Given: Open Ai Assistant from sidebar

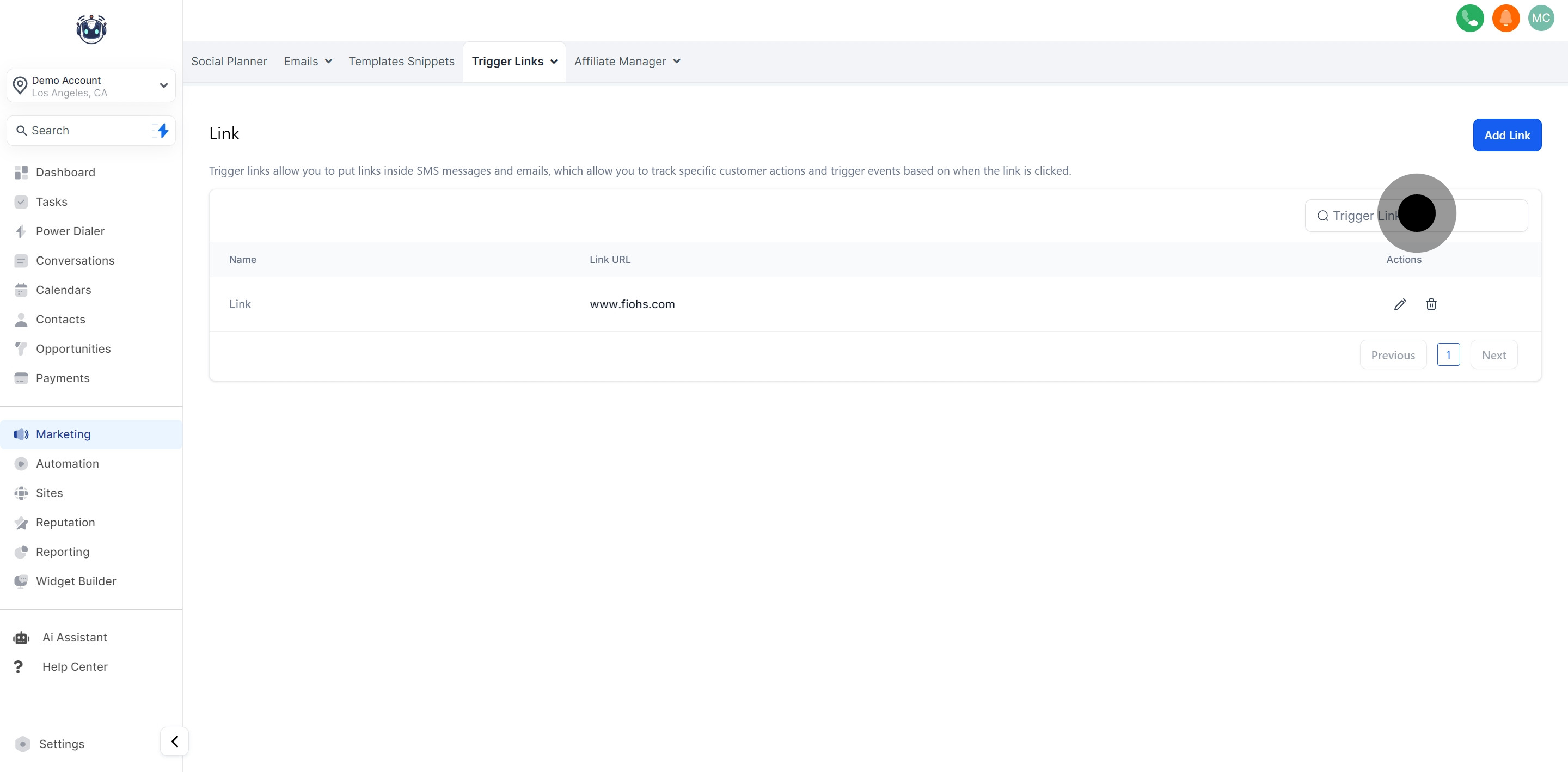Looking at the screenshot, I should pos(74,638).
